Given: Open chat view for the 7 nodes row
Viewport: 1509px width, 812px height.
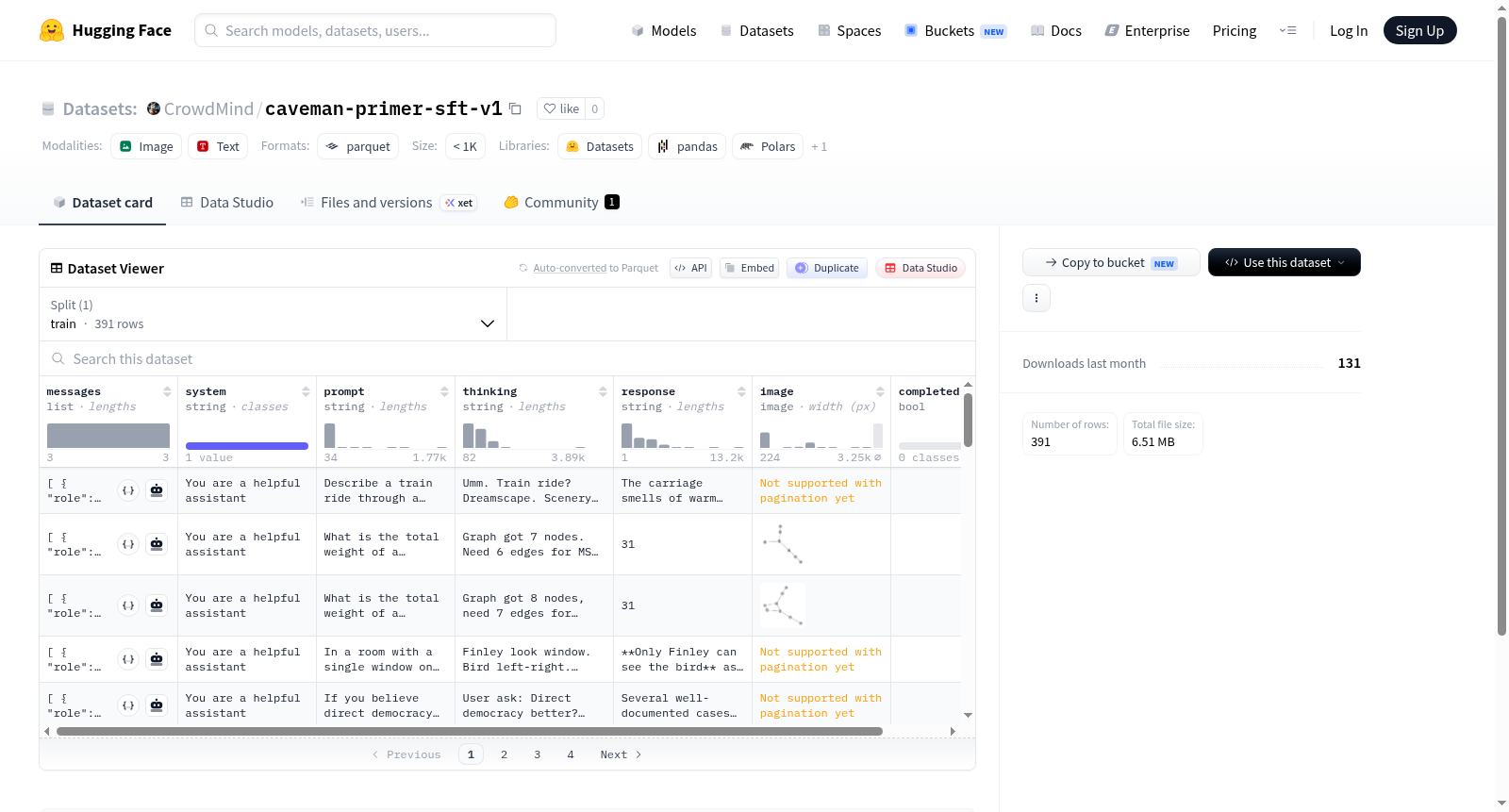Looking at the screenshot, I should [x=157, y=544].
